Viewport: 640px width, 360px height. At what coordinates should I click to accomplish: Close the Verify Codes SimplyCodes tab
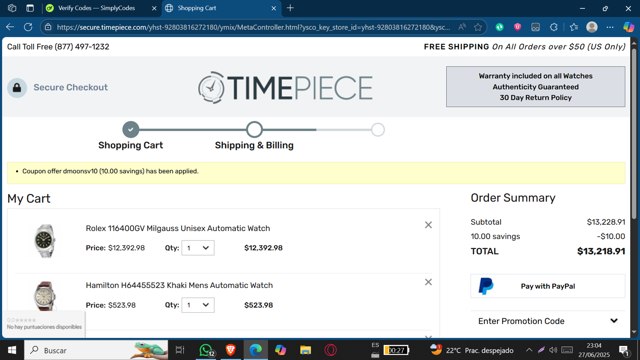[154, 8]
